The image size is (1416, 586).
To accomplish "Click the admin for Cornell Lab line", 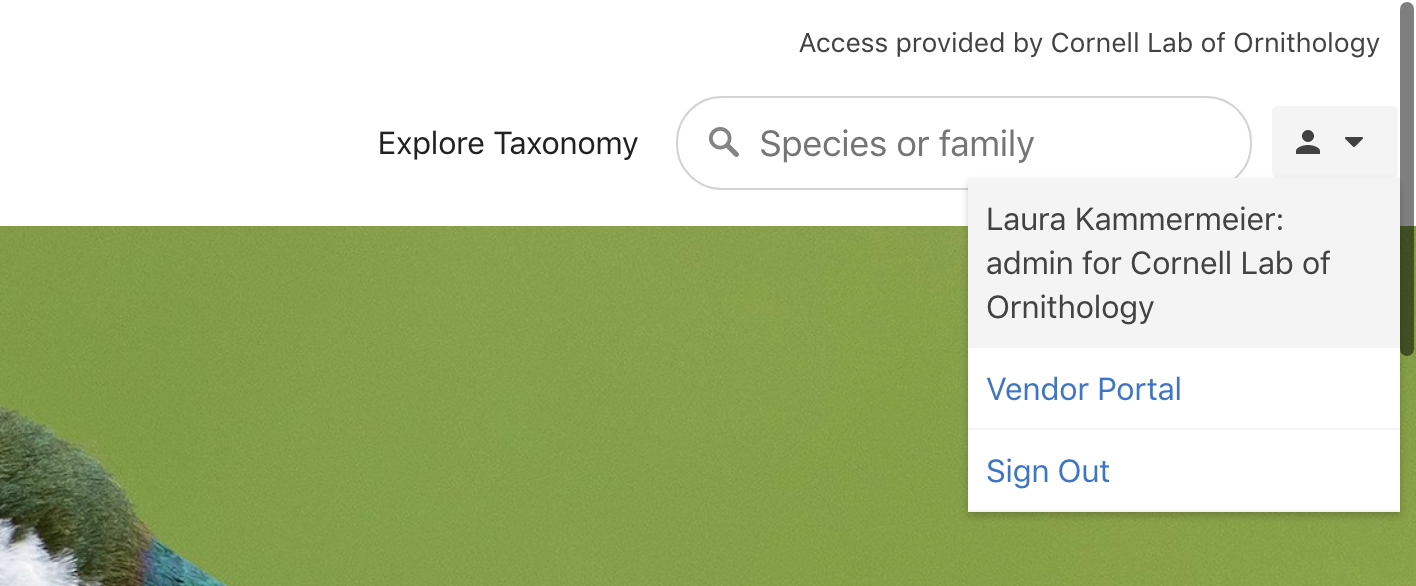I will point(1158,263).
